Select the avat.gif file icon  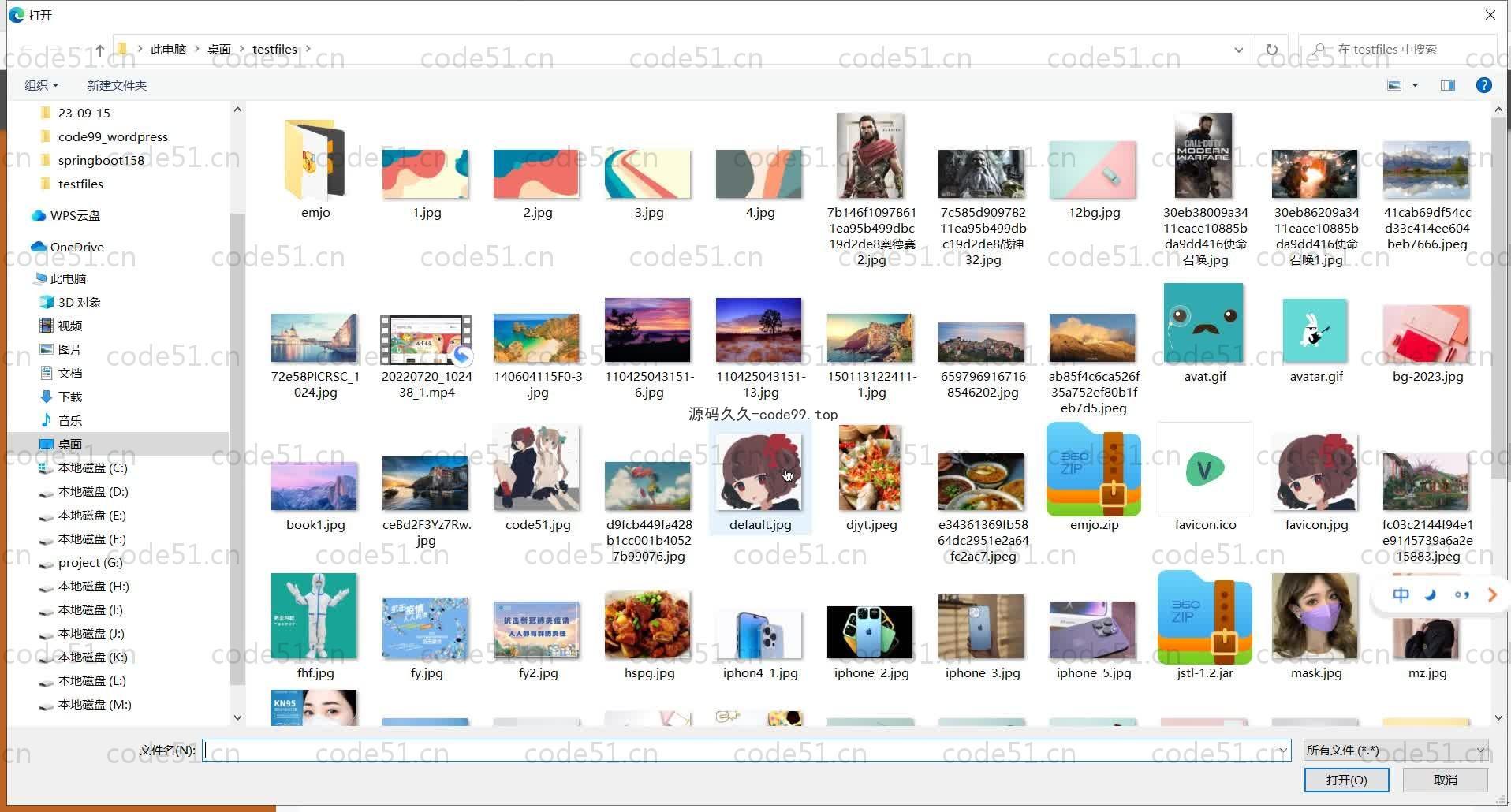tap(1204, 323)
